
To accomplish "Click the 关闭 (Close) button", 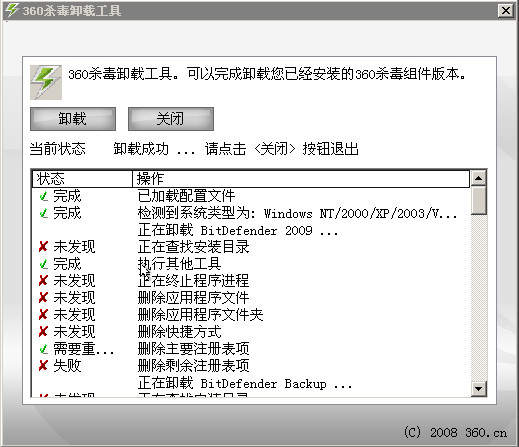I will coord(171,119).
